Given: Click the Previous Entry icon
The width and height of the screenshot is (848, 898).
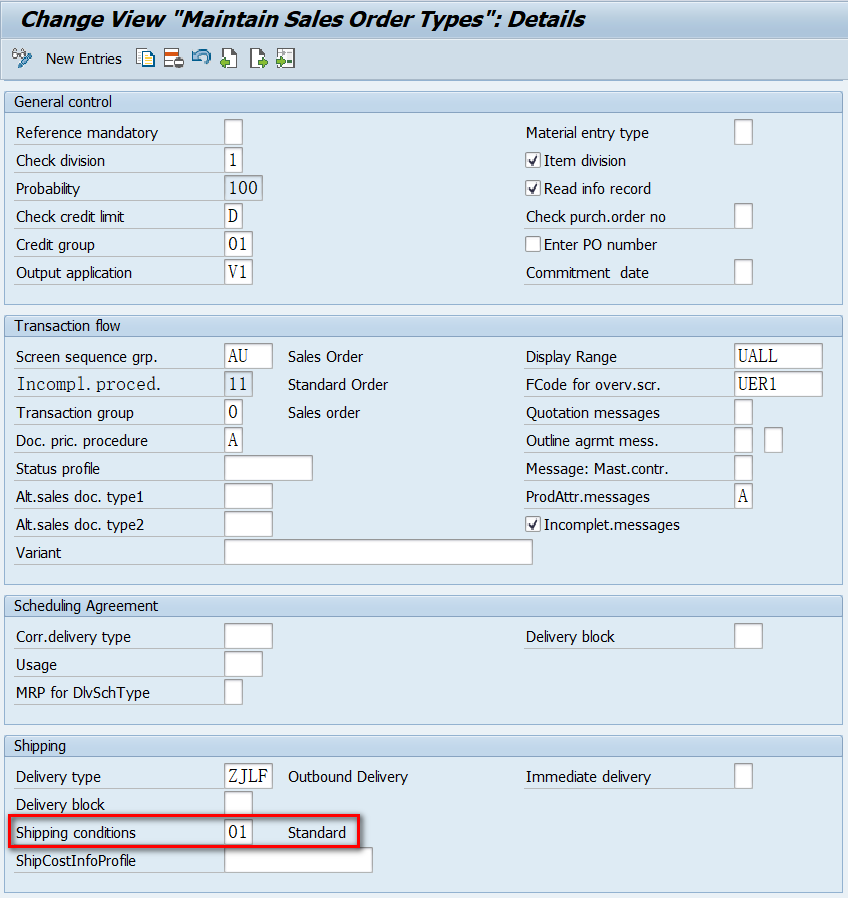Looking at the screenshot, I should click(228, 58).
